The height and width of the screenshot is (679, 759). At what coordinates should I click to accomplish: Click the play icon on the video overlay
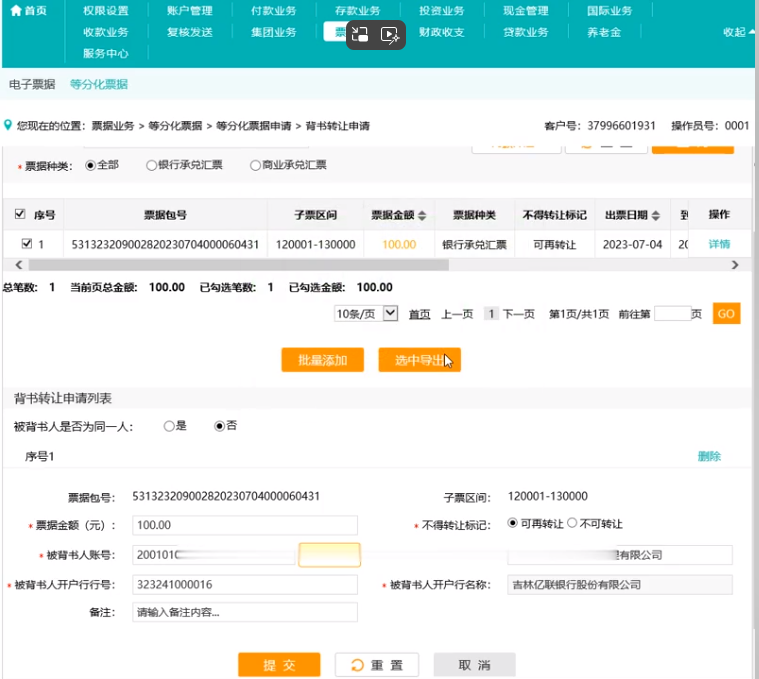[391, 33]
